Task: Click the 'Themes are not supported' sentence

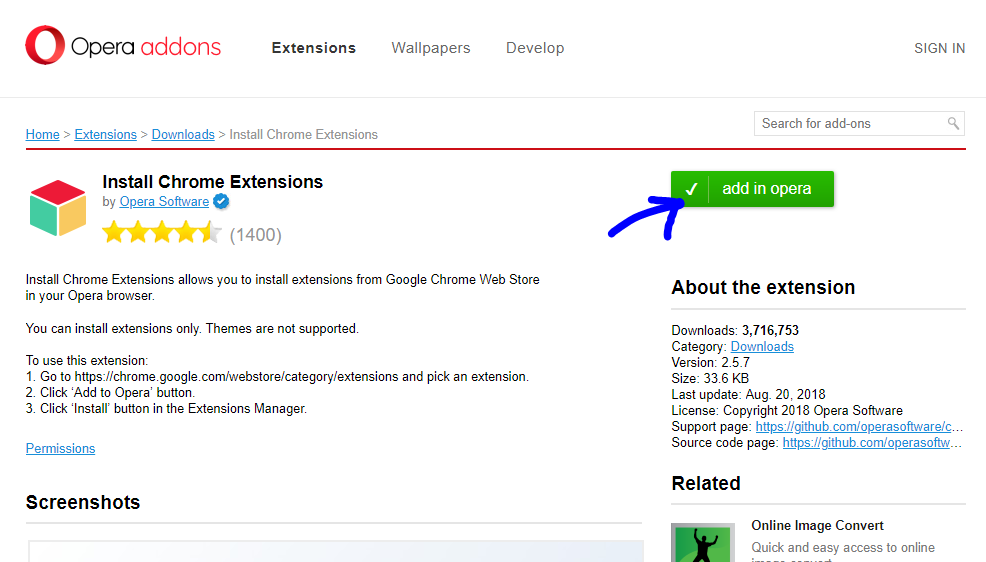Action: coord(282,329)
